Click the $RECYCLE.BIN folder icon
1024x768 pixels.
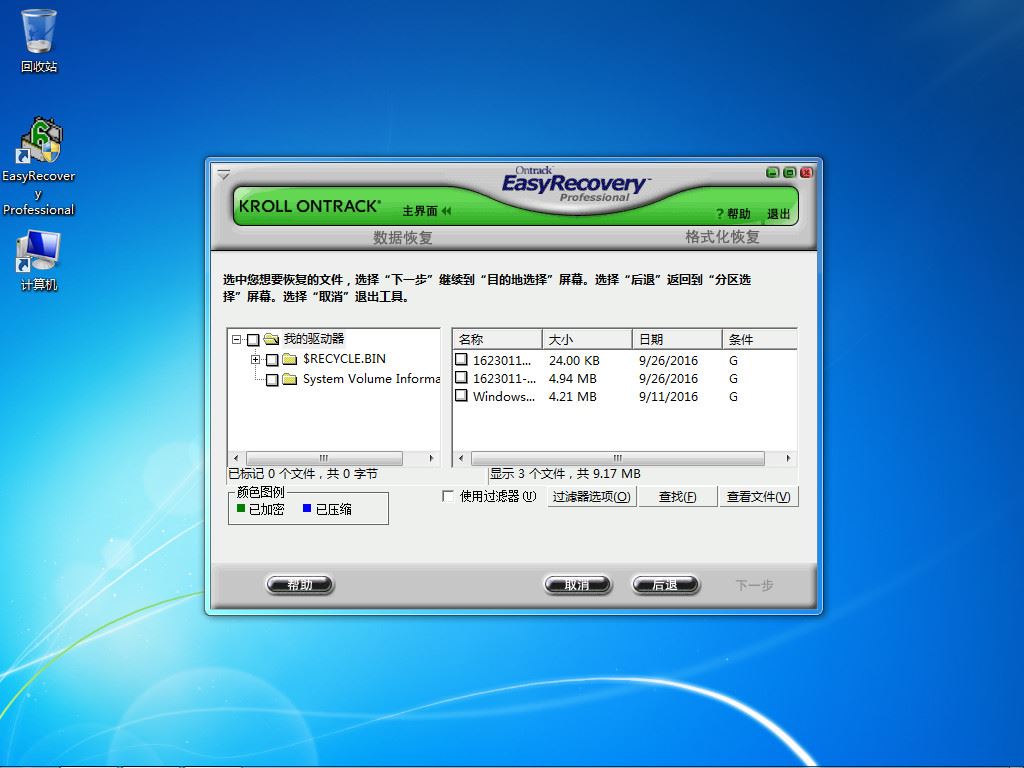290,359
